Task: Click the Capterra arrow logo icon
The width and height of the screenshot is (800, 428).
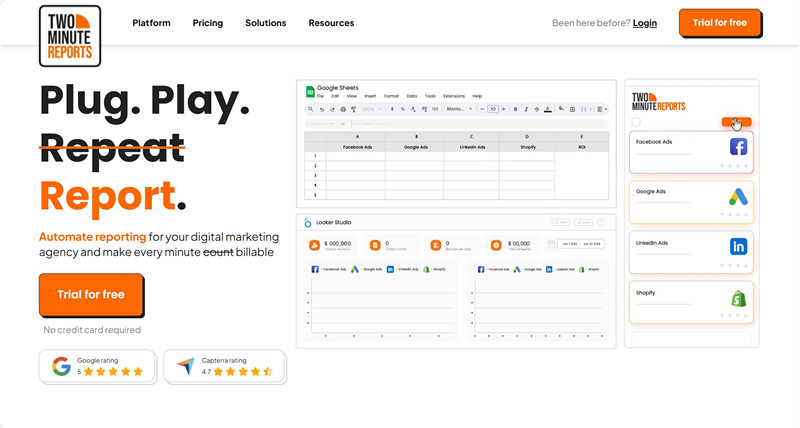Action: [186, 366]
